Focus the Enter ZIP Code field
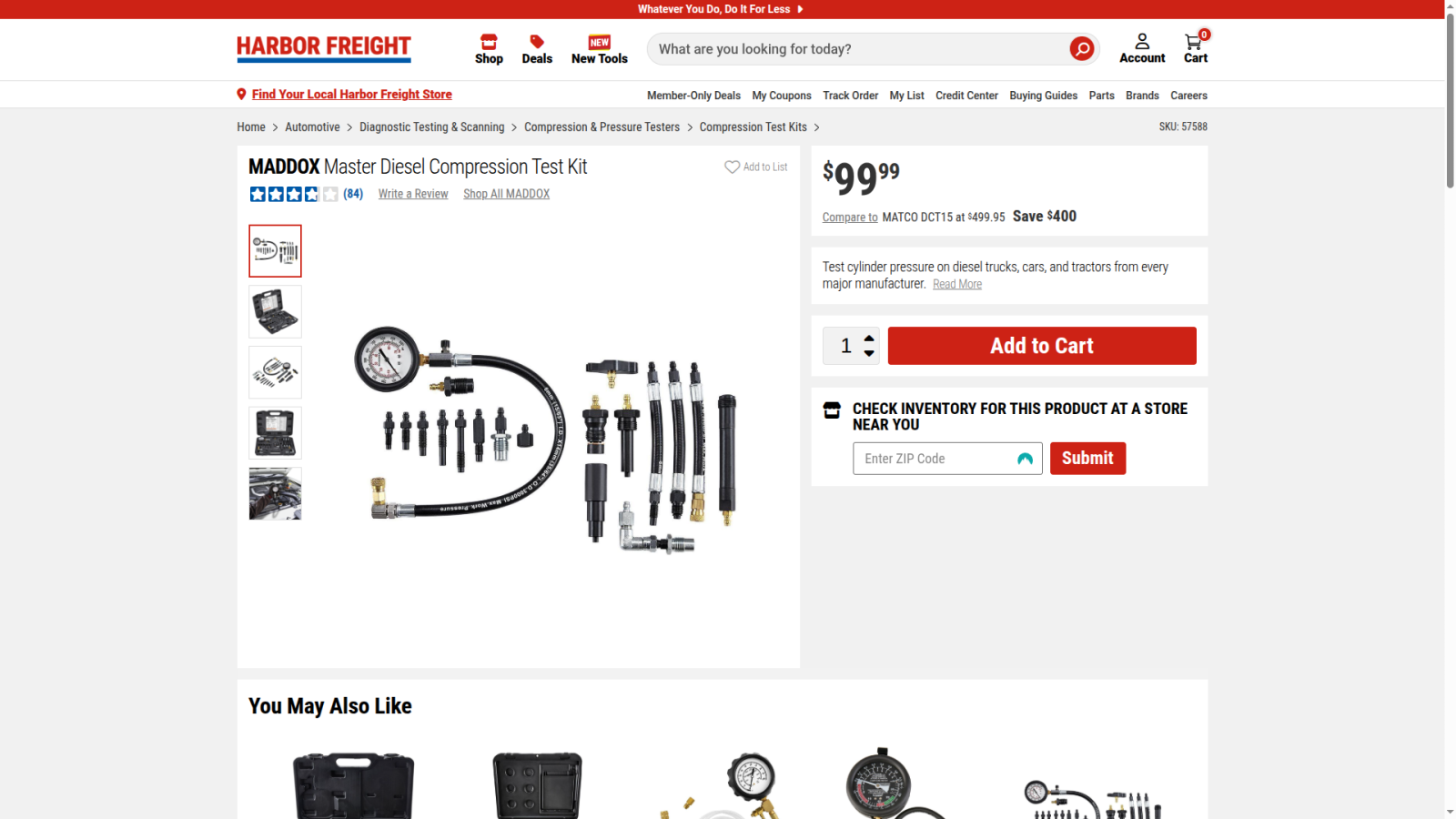The image size is (1456, 819). click(947, 459)
